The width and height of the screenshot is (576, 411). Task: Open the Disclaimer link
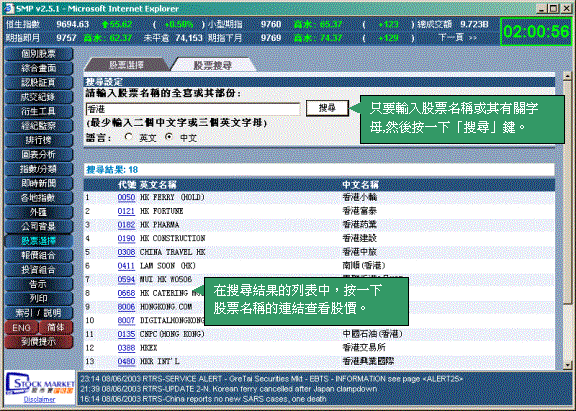(x=40, y=400)
